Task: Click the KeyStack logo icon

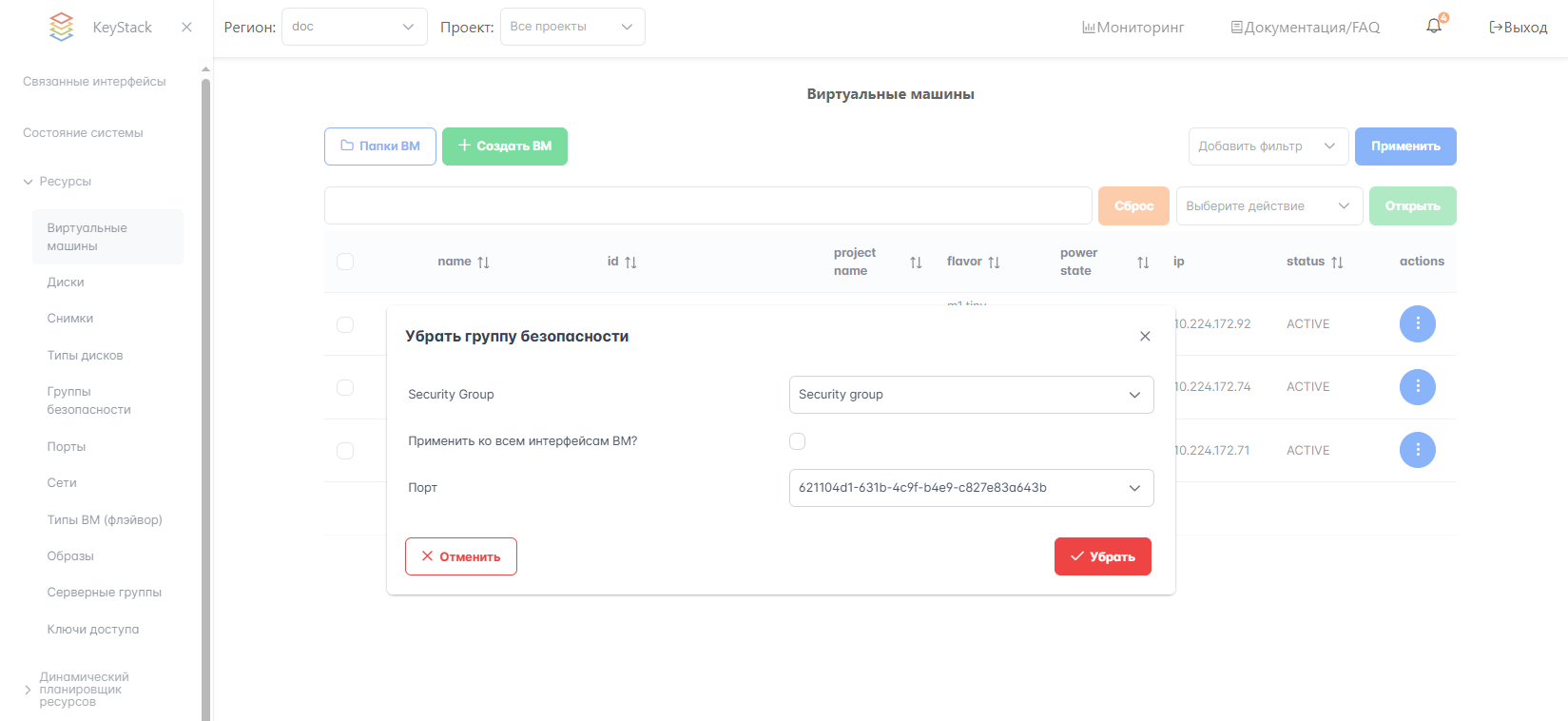Action: 61,27
